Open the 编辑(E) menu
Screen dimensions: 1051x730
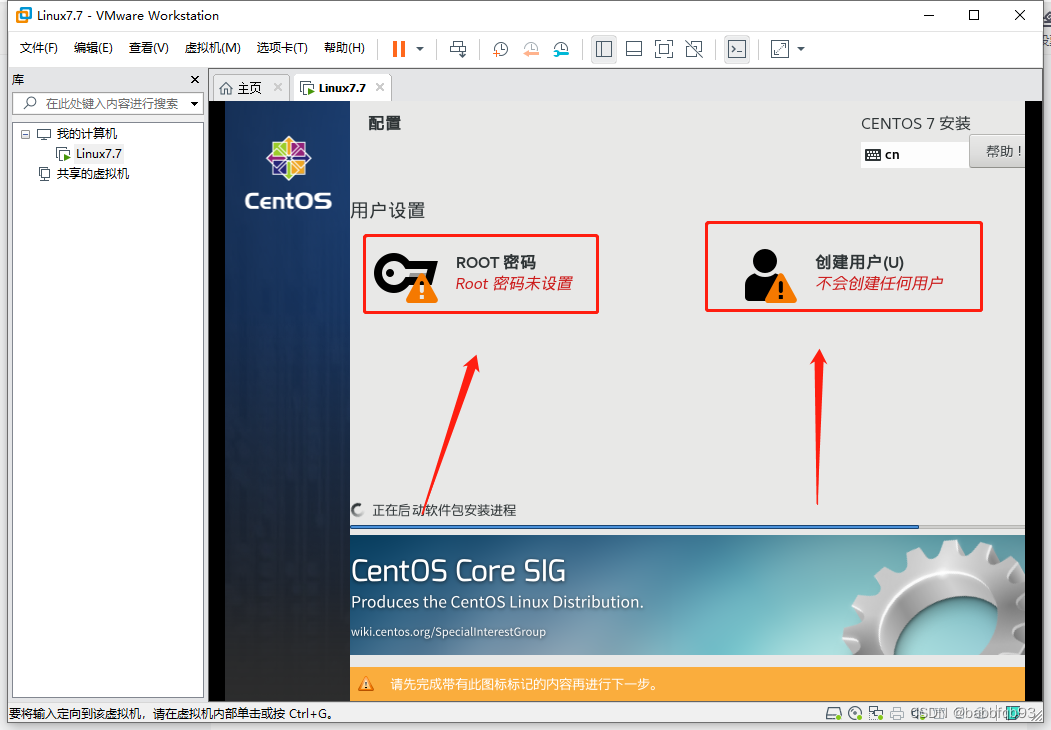(93, 48)
